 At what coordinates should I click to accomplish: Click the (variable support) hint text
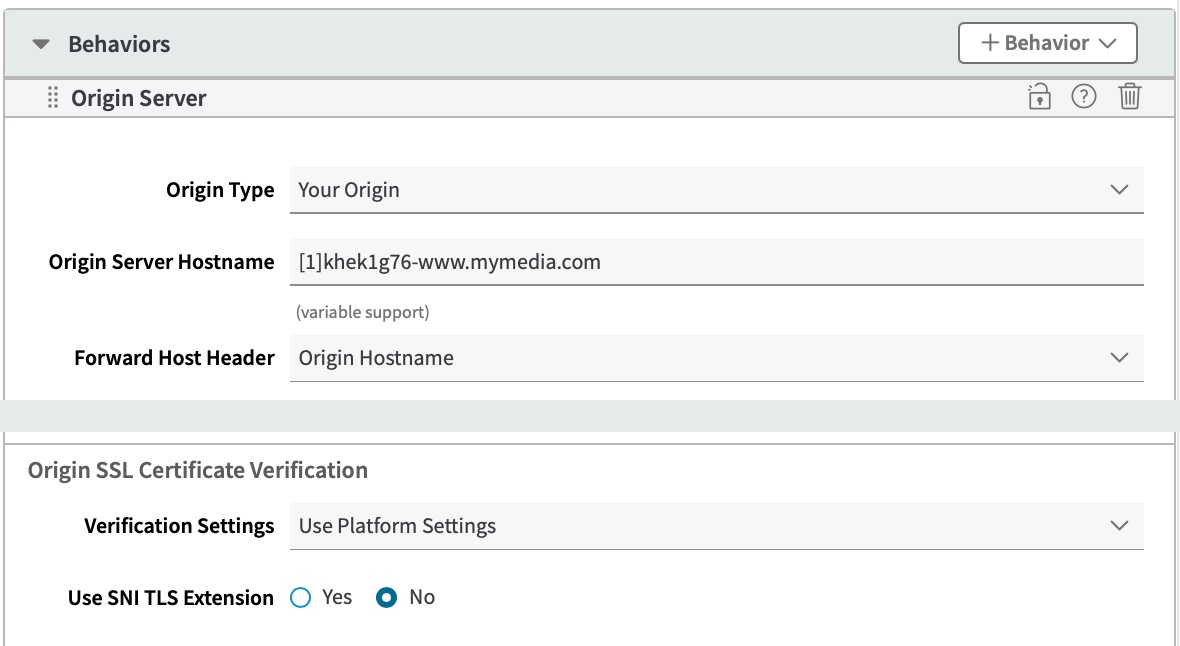tap(362, 313)
